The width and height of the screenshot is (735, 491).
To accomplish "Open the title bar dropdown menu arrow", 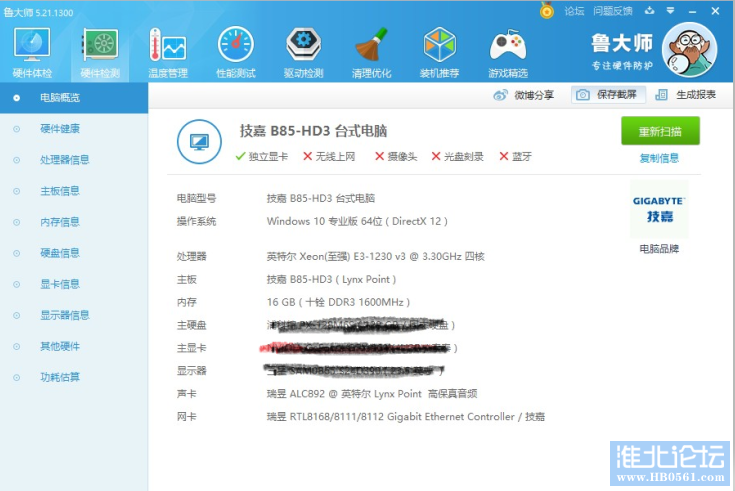I will [671, 11].
